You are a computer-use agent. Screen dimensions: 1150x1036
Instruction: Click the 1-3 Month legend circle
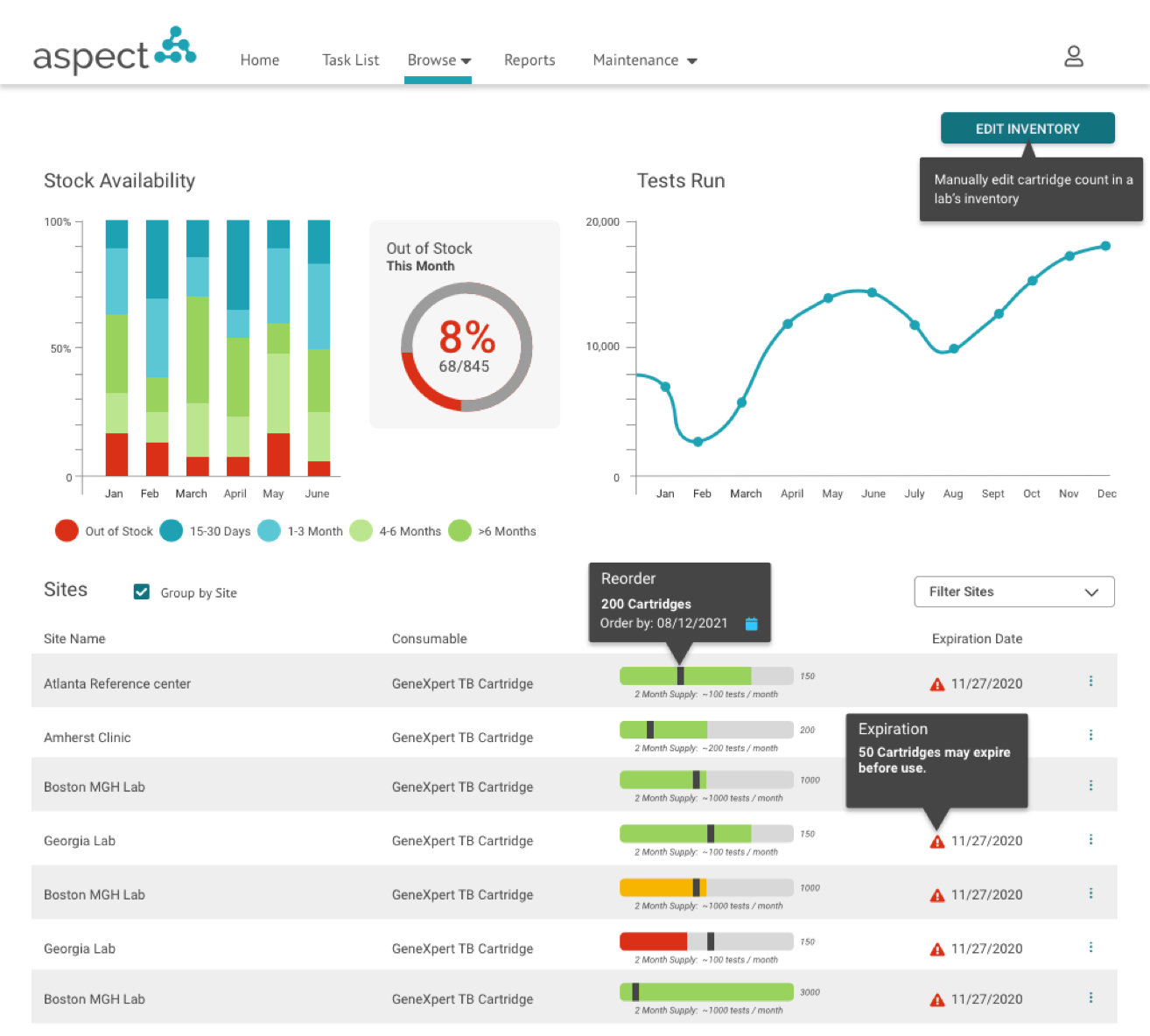[270, 530]
